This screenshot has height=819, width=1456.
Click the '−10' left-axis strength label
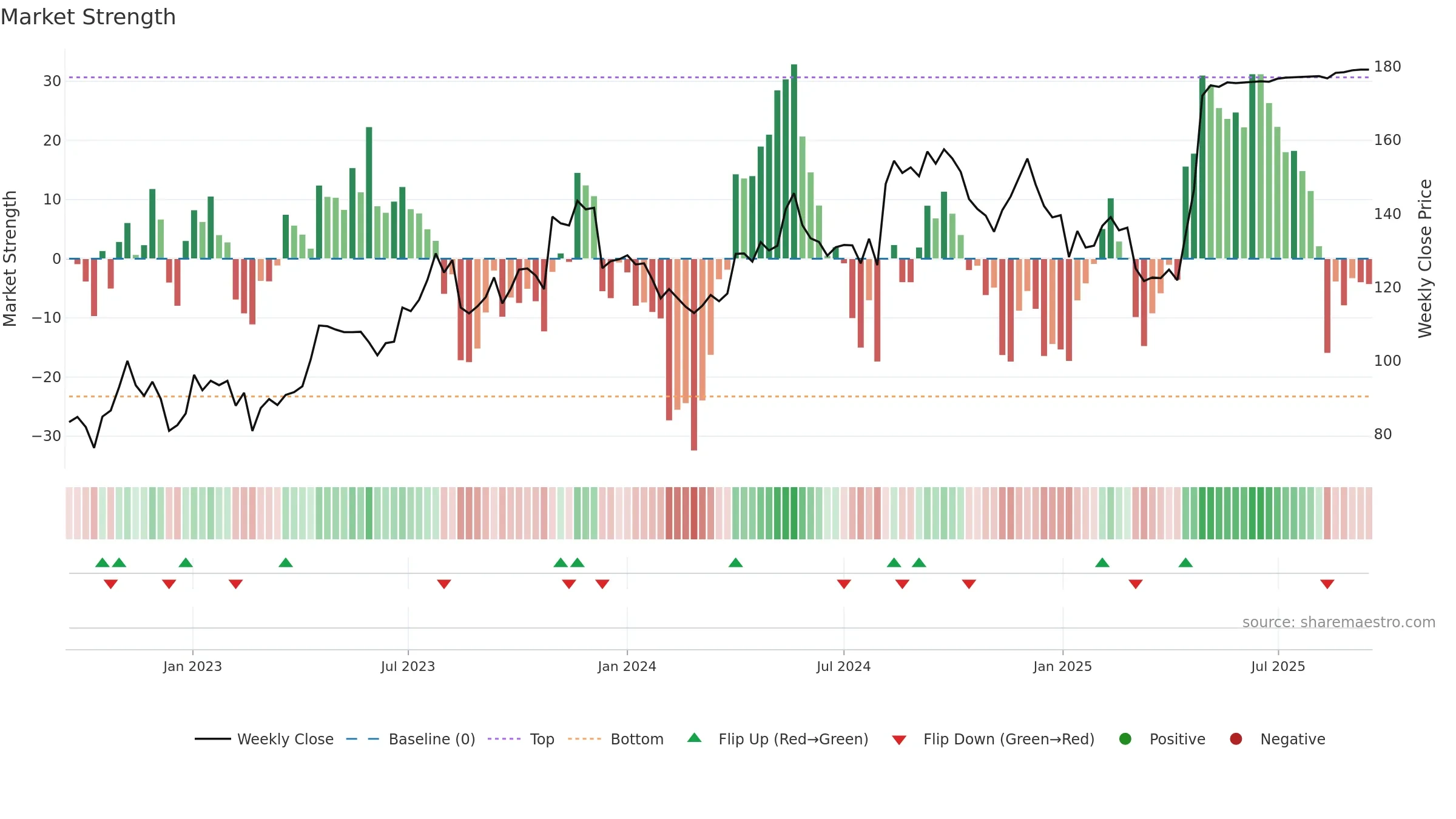tap(47, 318)
